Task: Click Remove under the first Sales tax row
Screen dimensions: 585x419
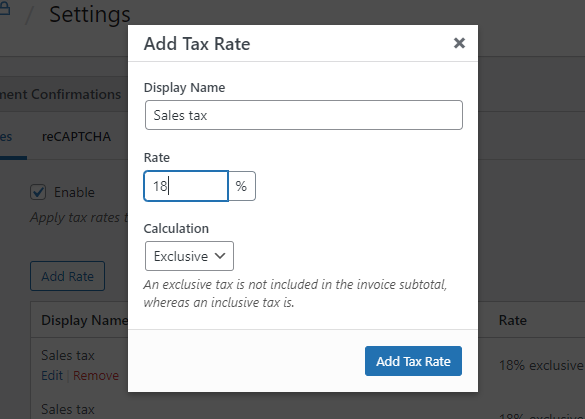Action: point(96,375)
